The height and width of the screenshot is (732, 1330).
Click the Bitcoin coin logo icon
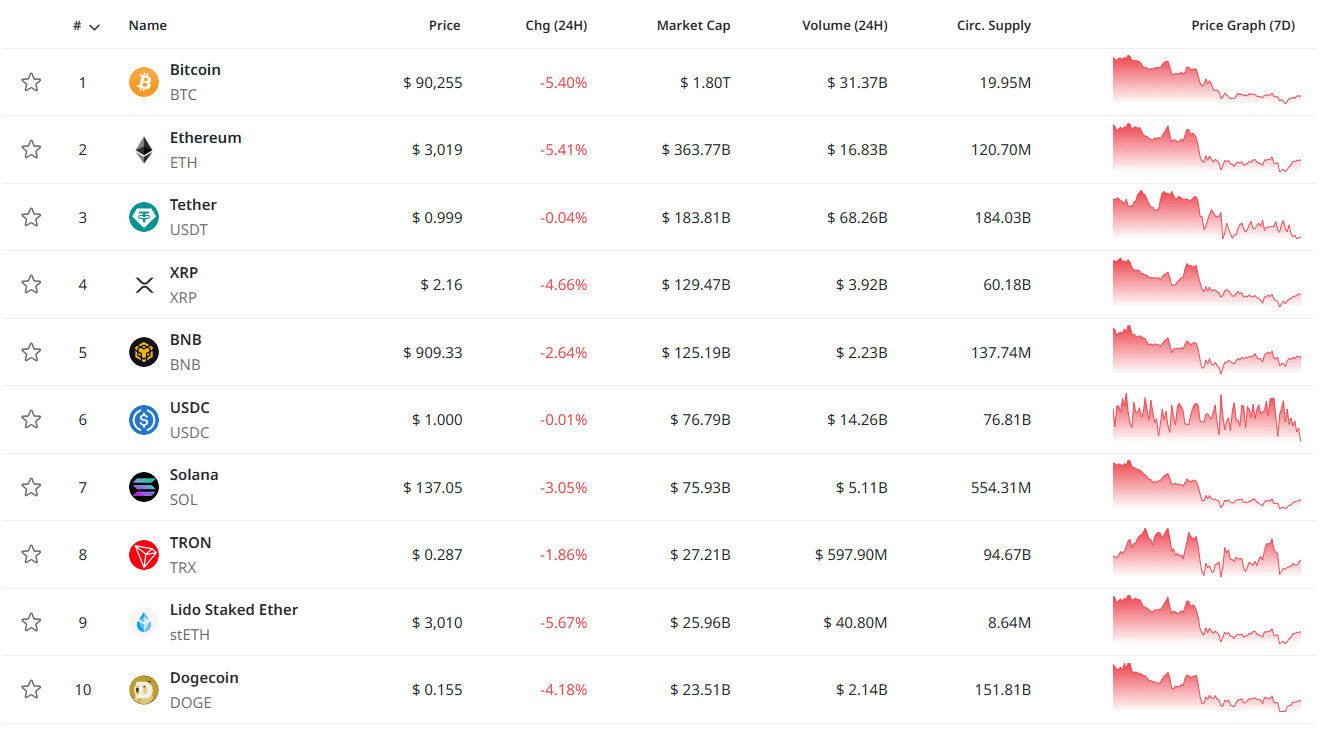pos(144,82)
